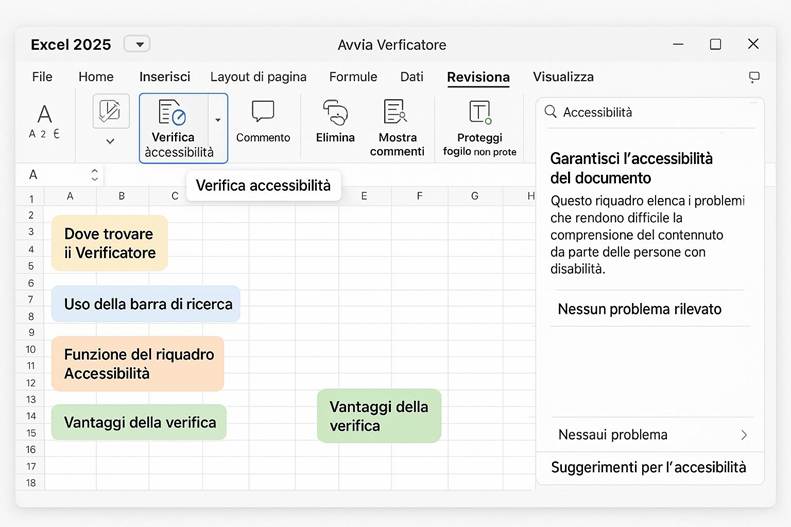The height and width of the screenshot is (527, 791).
Task: Expand the Nessaui problema row chevron
Action: click(x=743, y=435)
